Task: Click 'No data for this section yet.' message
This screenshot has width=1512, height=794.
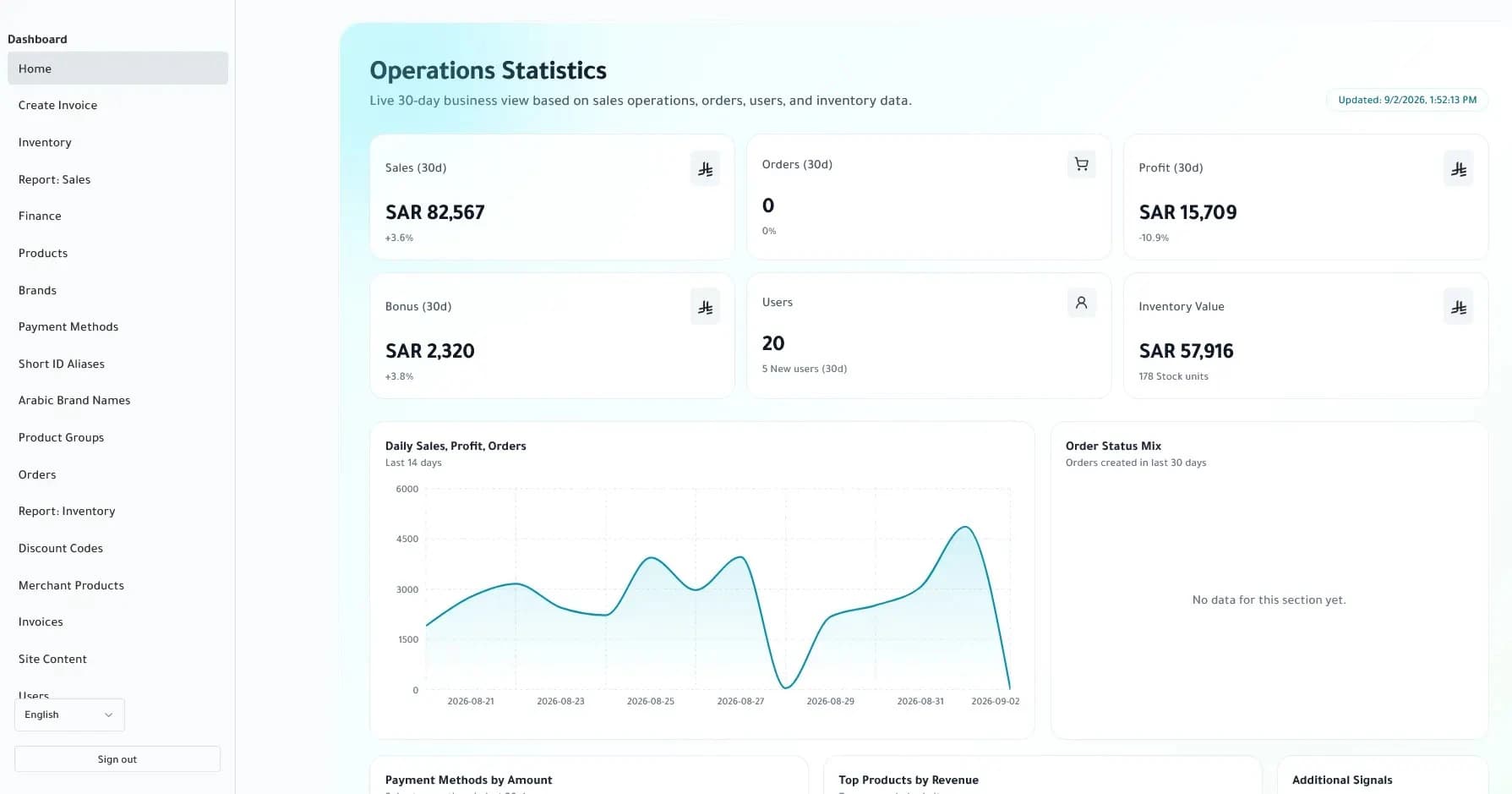Action: point(1269,600)
